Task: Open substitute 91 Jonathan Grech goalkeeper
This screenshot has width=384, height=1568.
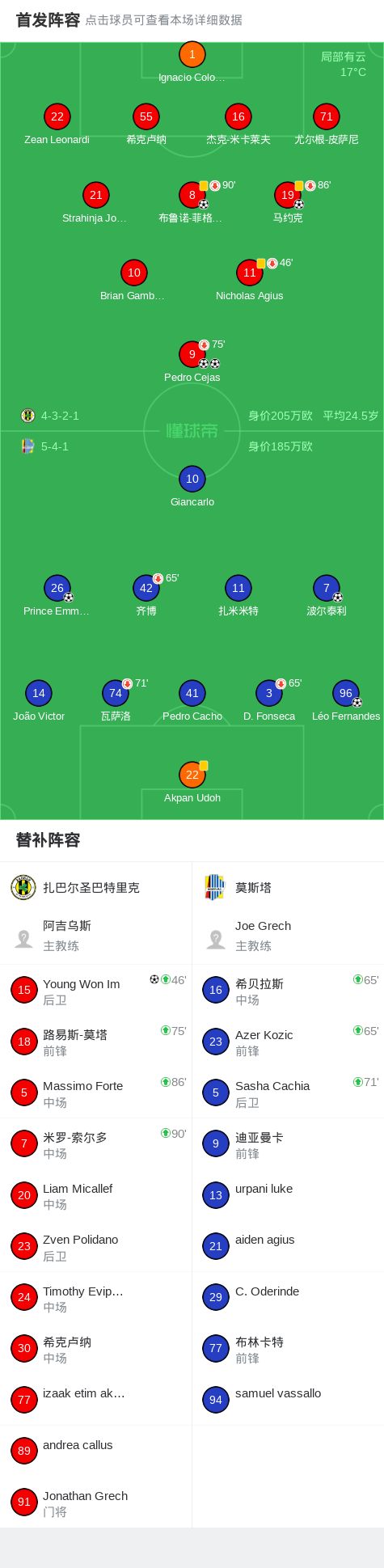Action: (95, 1502)
